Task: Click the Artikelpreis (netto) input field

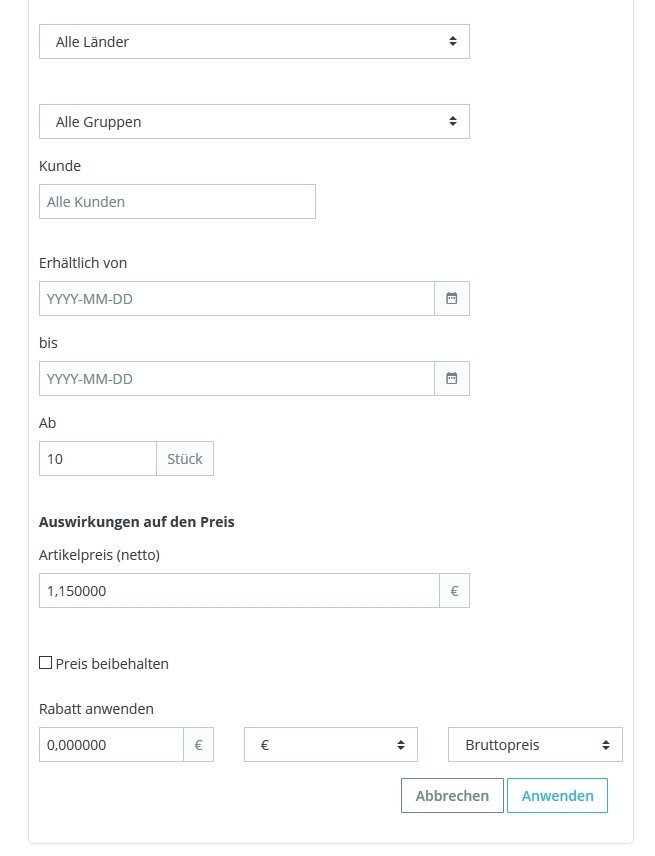Action: pos(239,591)
